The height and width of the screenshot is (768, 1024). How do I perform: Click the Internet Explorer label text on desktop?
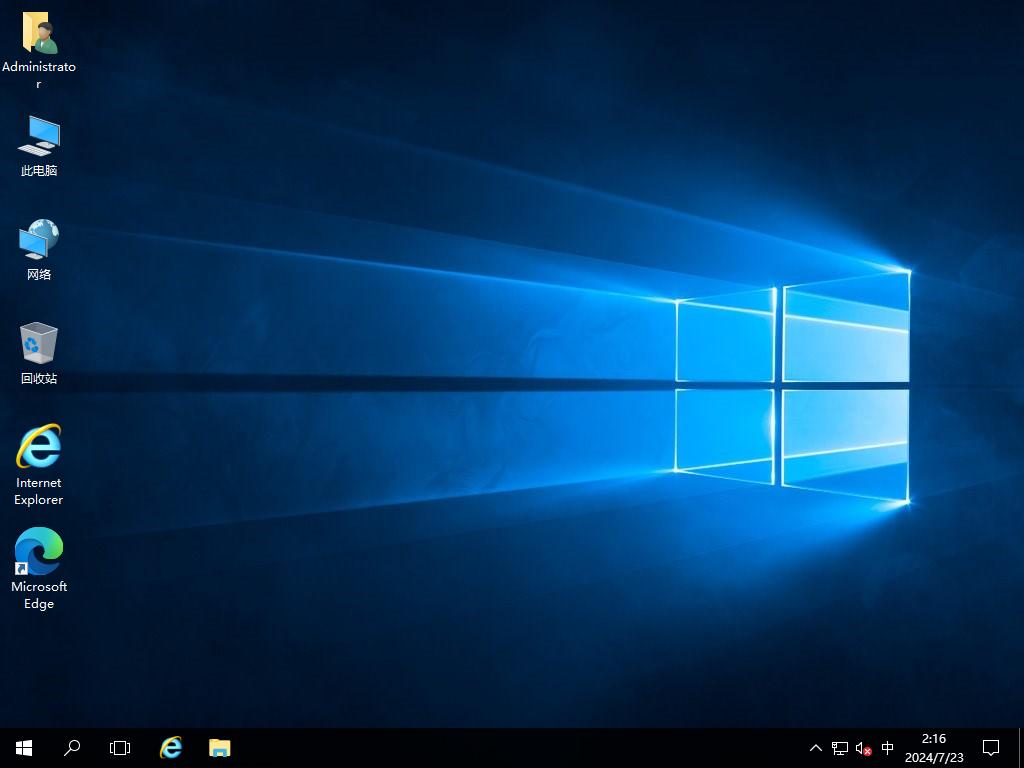[39, 491]
